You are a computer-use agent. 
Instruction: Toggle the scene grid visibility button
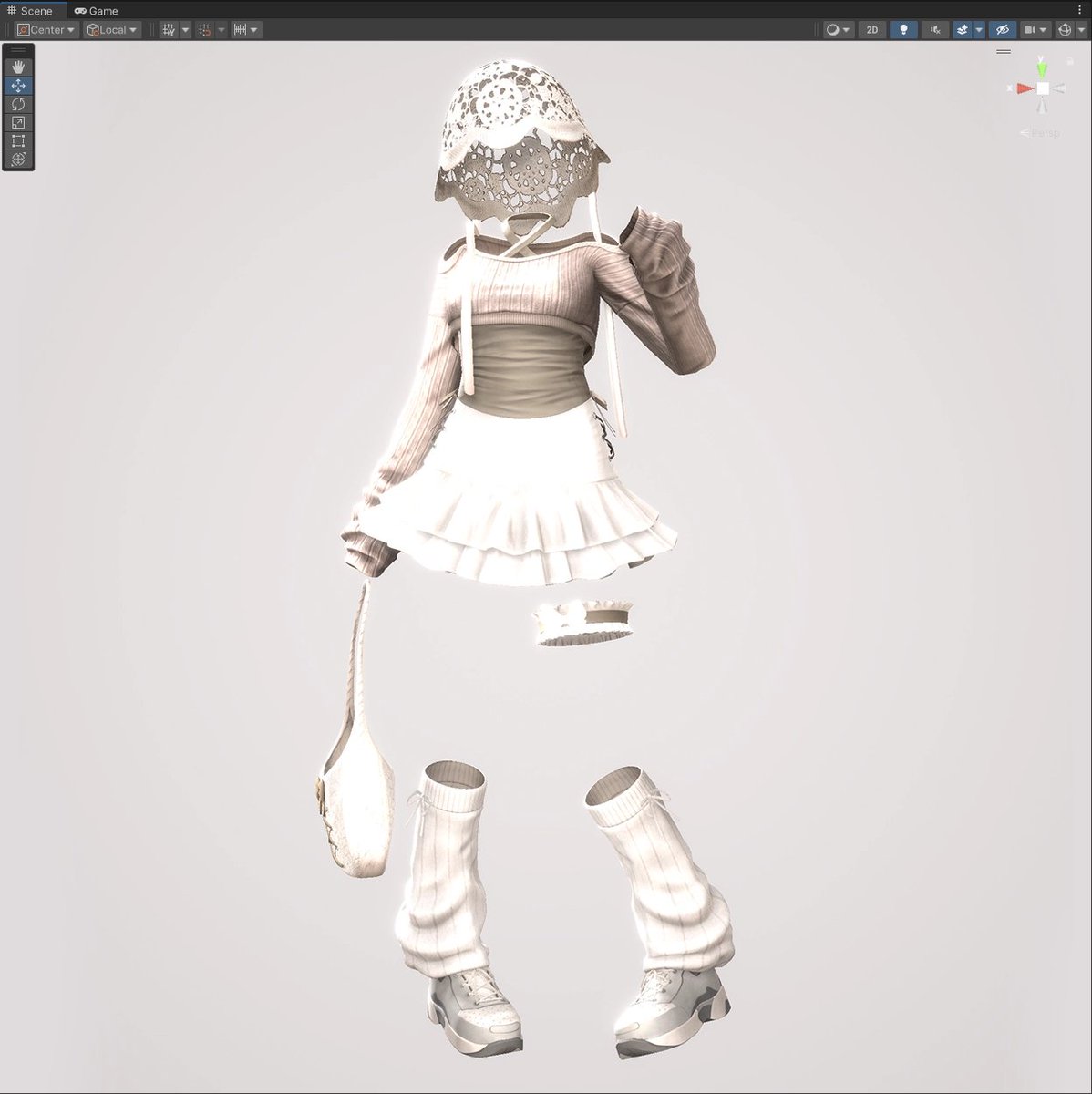click(169, 30)
